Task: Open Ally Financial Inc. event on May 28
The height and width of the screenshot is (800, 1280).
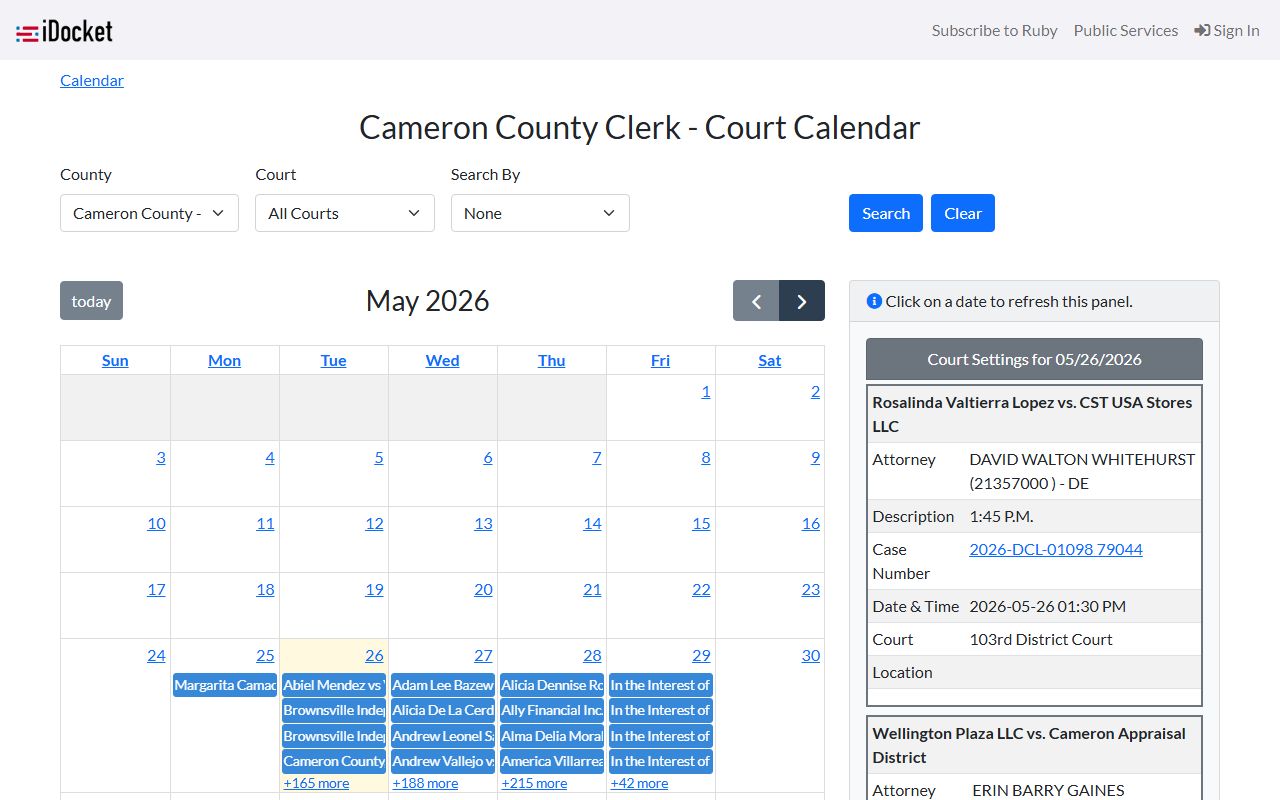Action: (x=552, y=710)
